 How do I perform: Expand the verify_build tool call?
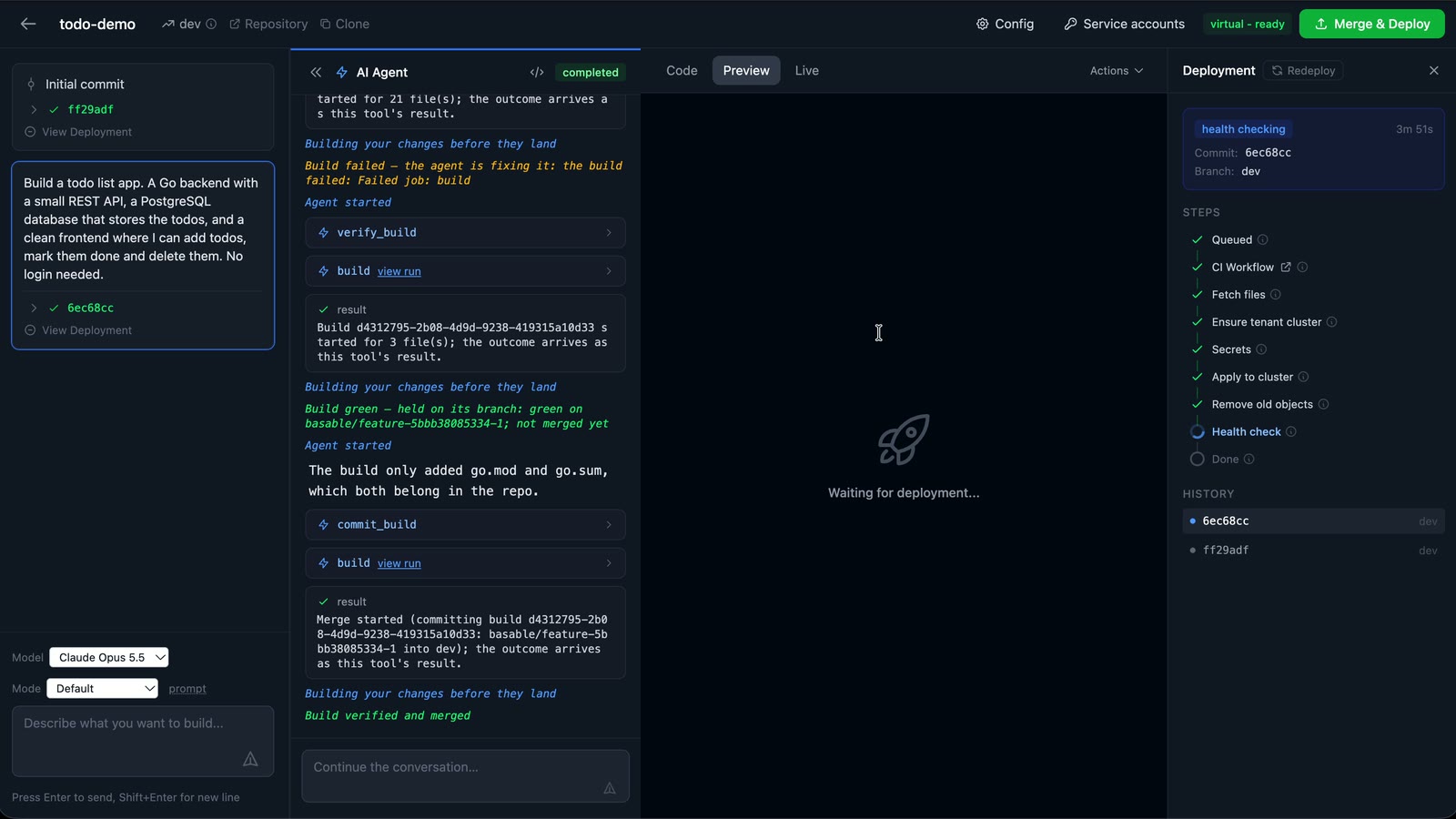point(465,232)
